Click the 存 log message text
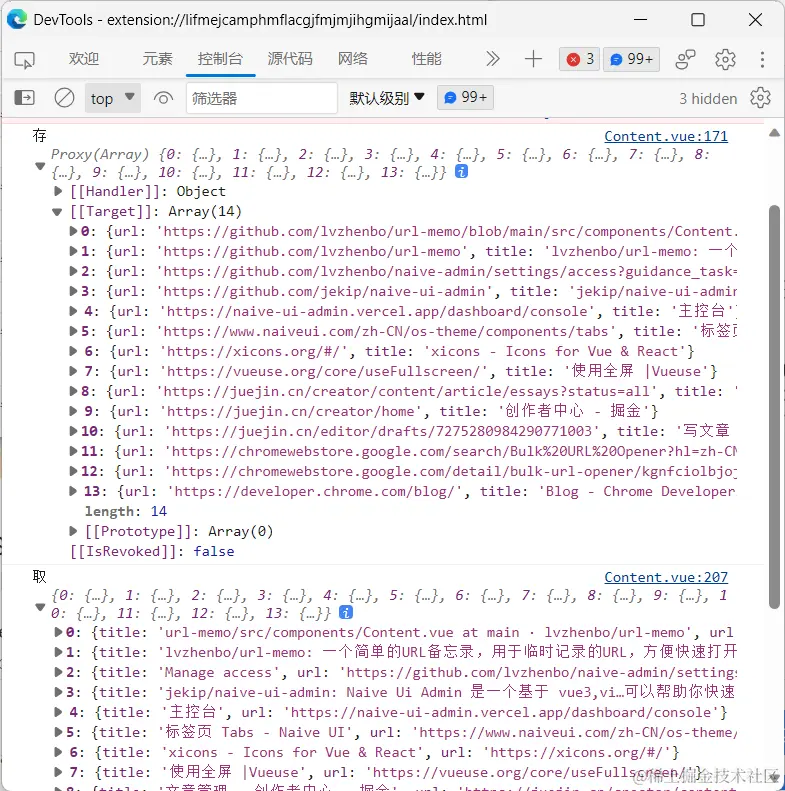785x791 pixels. coord(39,135)
